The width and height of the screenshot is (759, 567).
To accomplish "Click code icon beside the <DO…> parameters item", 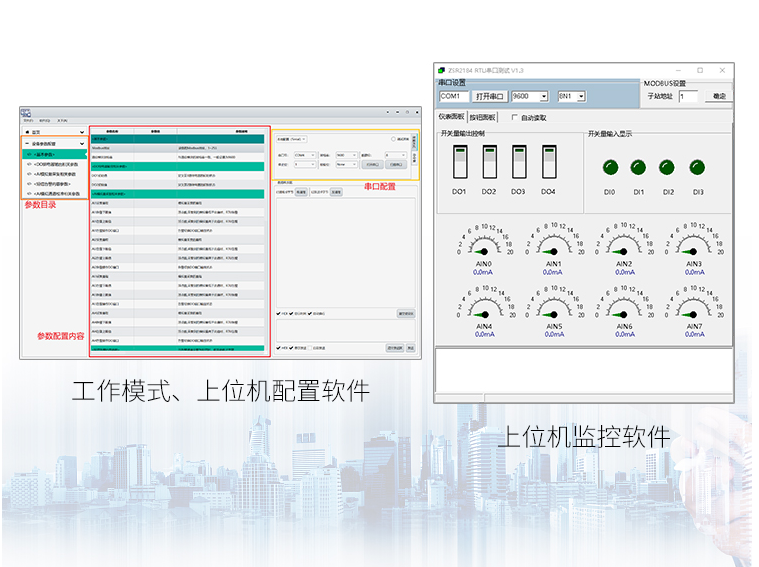I will pos(29,164).
